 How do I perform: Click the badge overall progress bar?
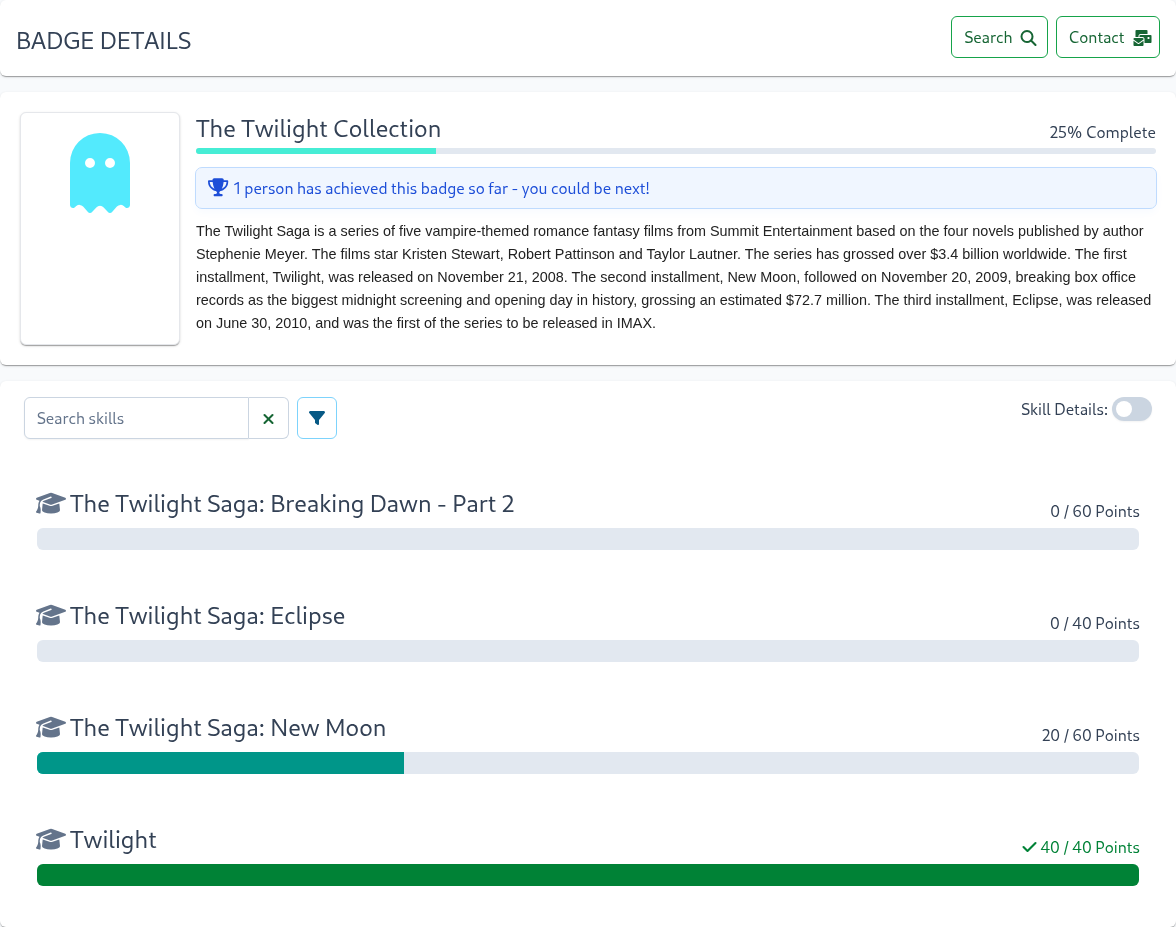pos(676,151)
